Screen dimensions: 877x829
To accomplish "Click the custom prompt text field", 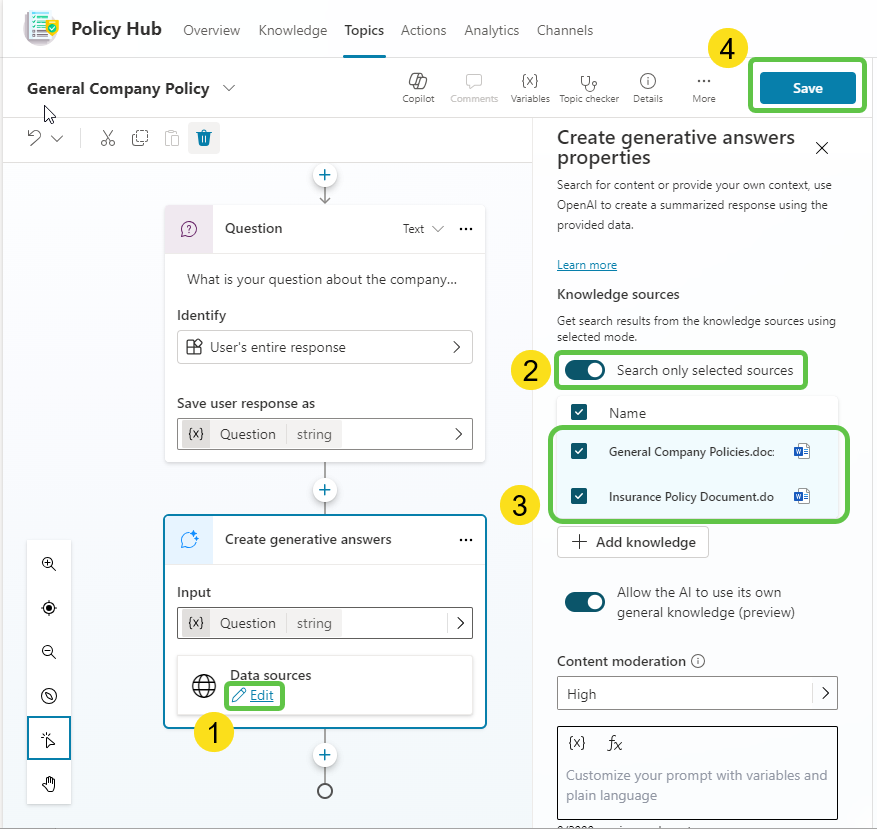I will click(x=696, y=785).
